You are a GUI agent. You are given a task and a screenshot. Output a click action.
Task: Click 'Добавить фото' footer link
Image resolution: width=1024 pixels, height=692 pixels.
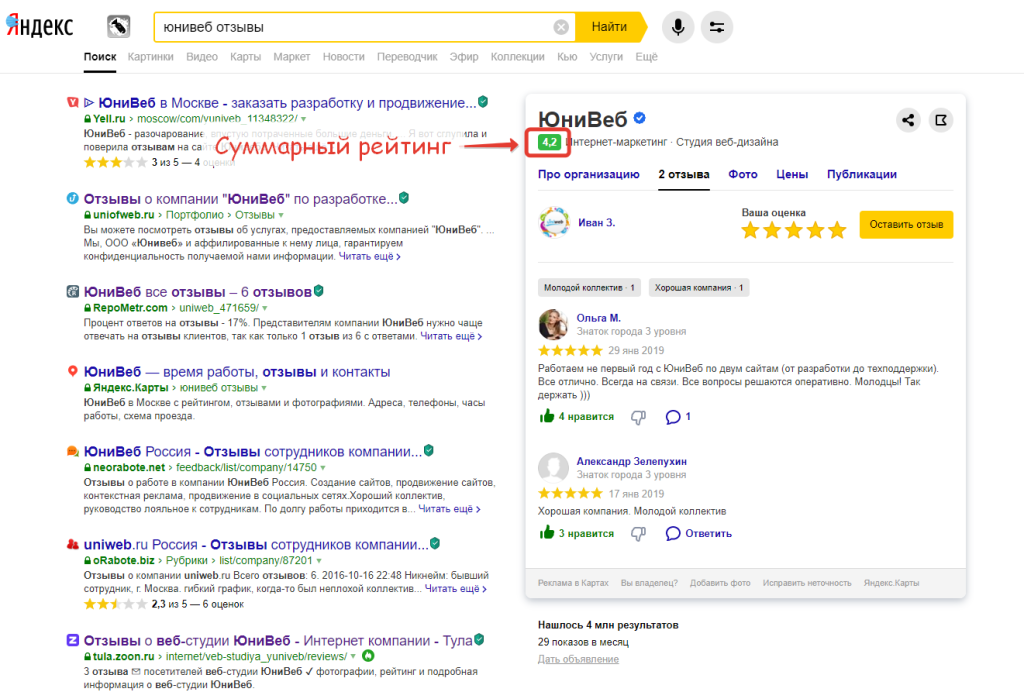click(x=720, y=583)
